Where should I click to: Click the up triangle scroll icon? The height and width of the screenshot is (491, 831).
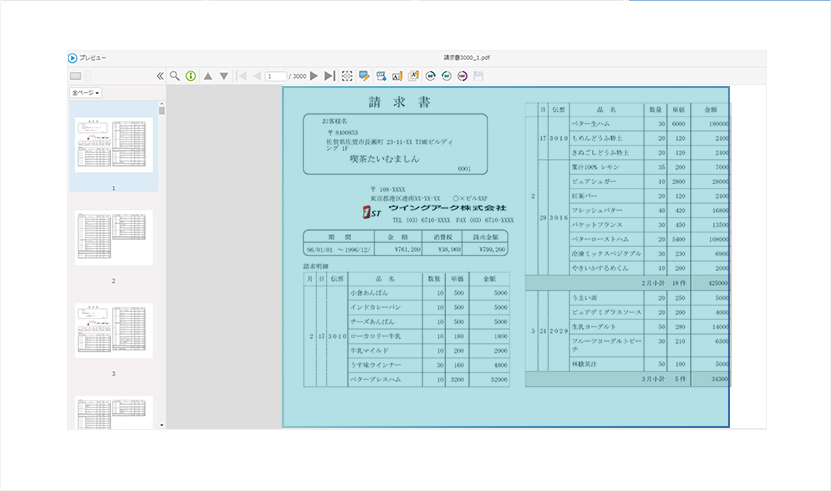[208, 76]
